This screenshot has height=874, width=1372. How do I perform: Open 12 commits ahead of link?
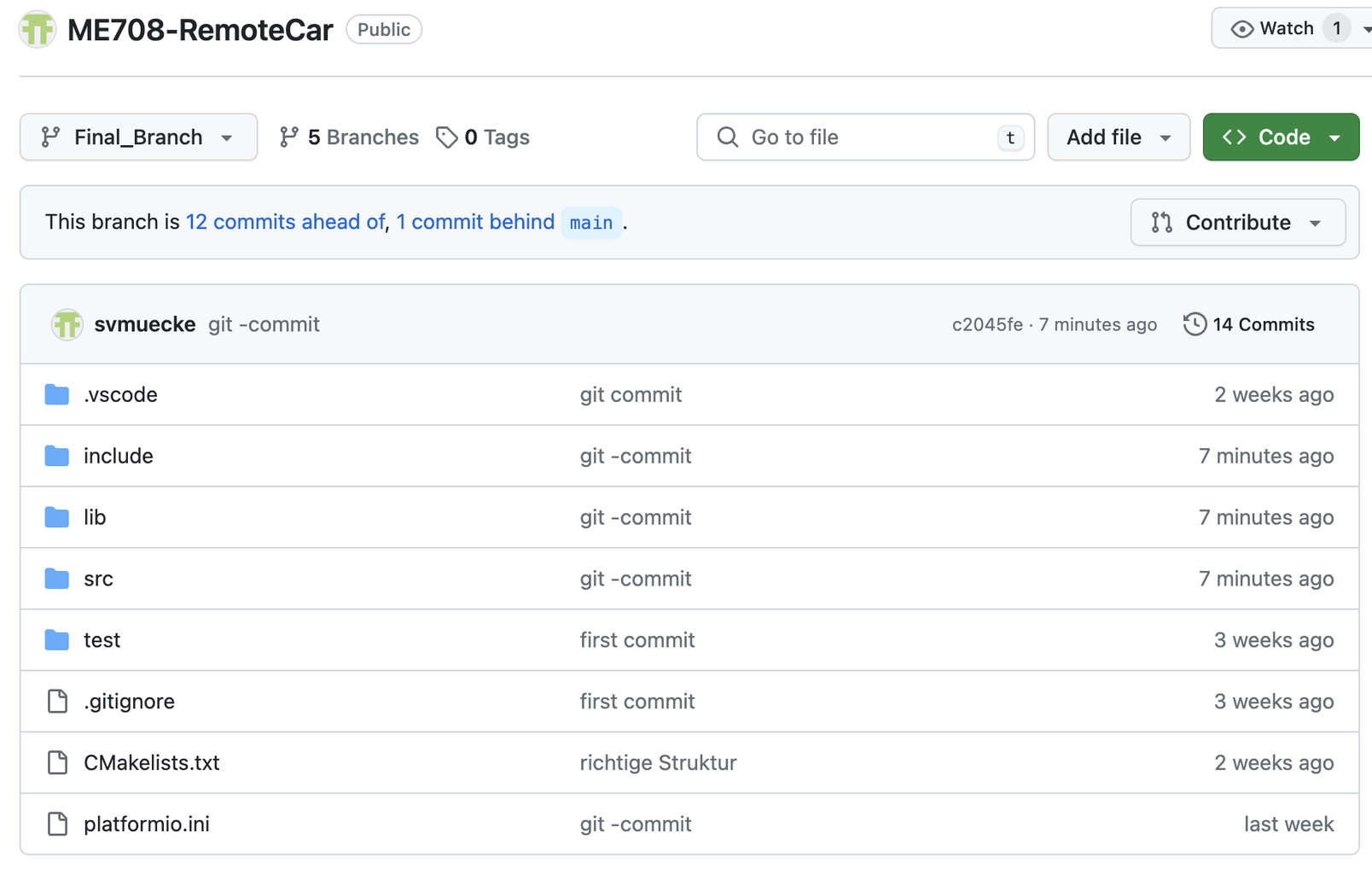click(285, 222)
